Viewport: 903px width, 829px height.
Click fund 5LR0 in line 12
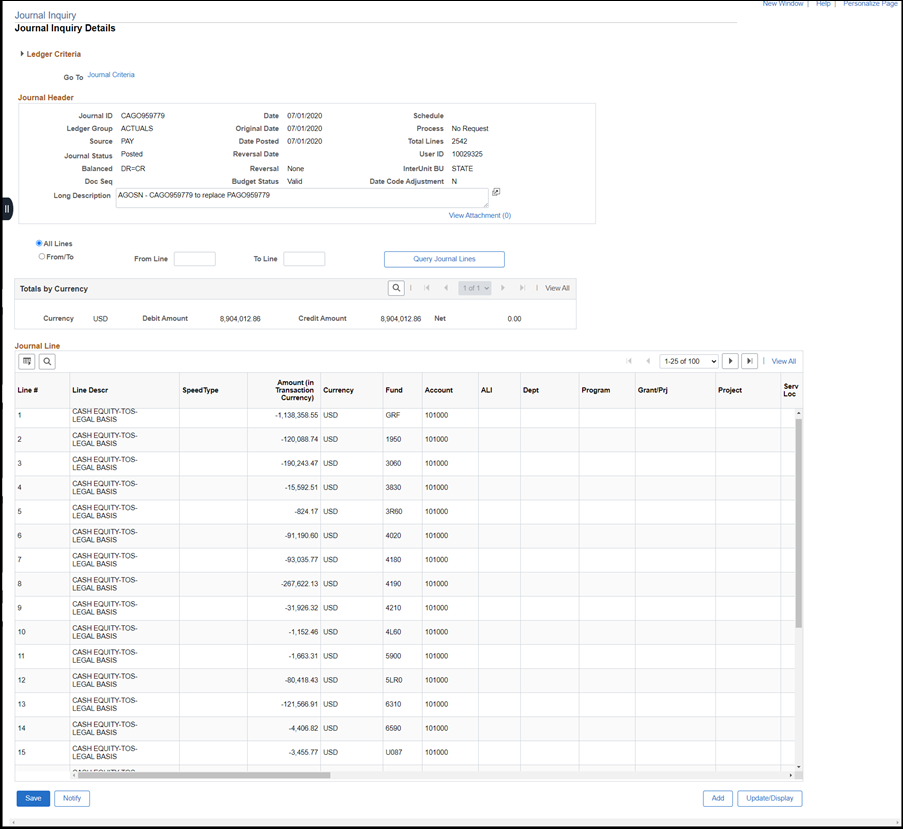(394, 680)
